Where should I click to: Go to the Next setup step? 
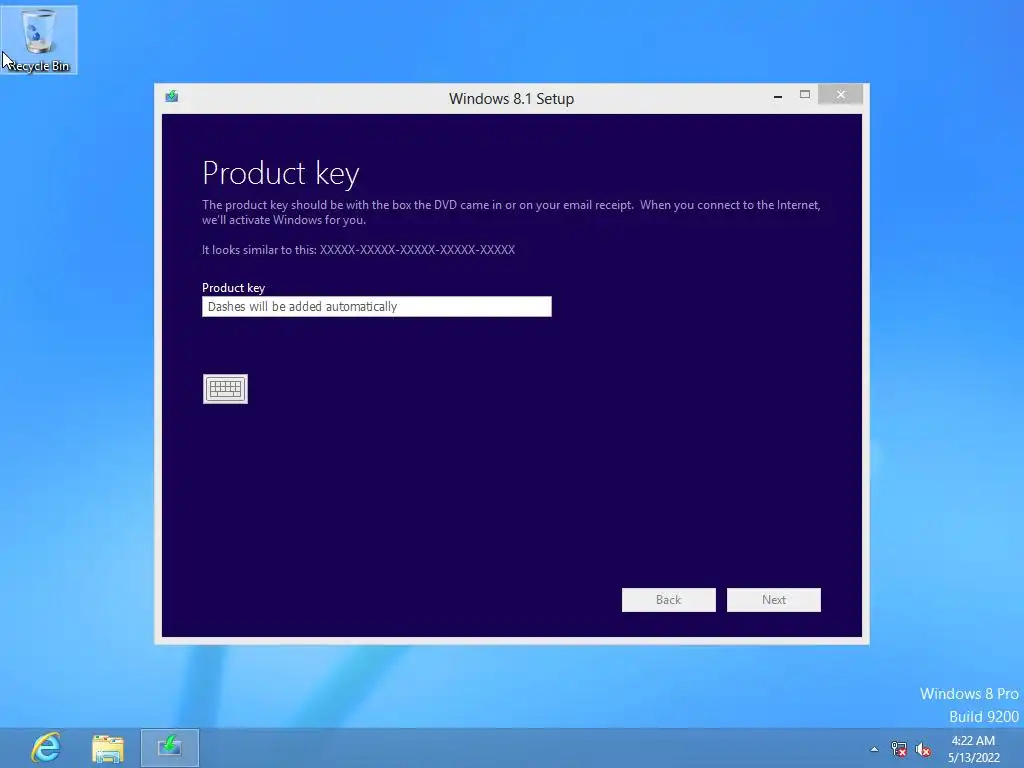[774, 600]
